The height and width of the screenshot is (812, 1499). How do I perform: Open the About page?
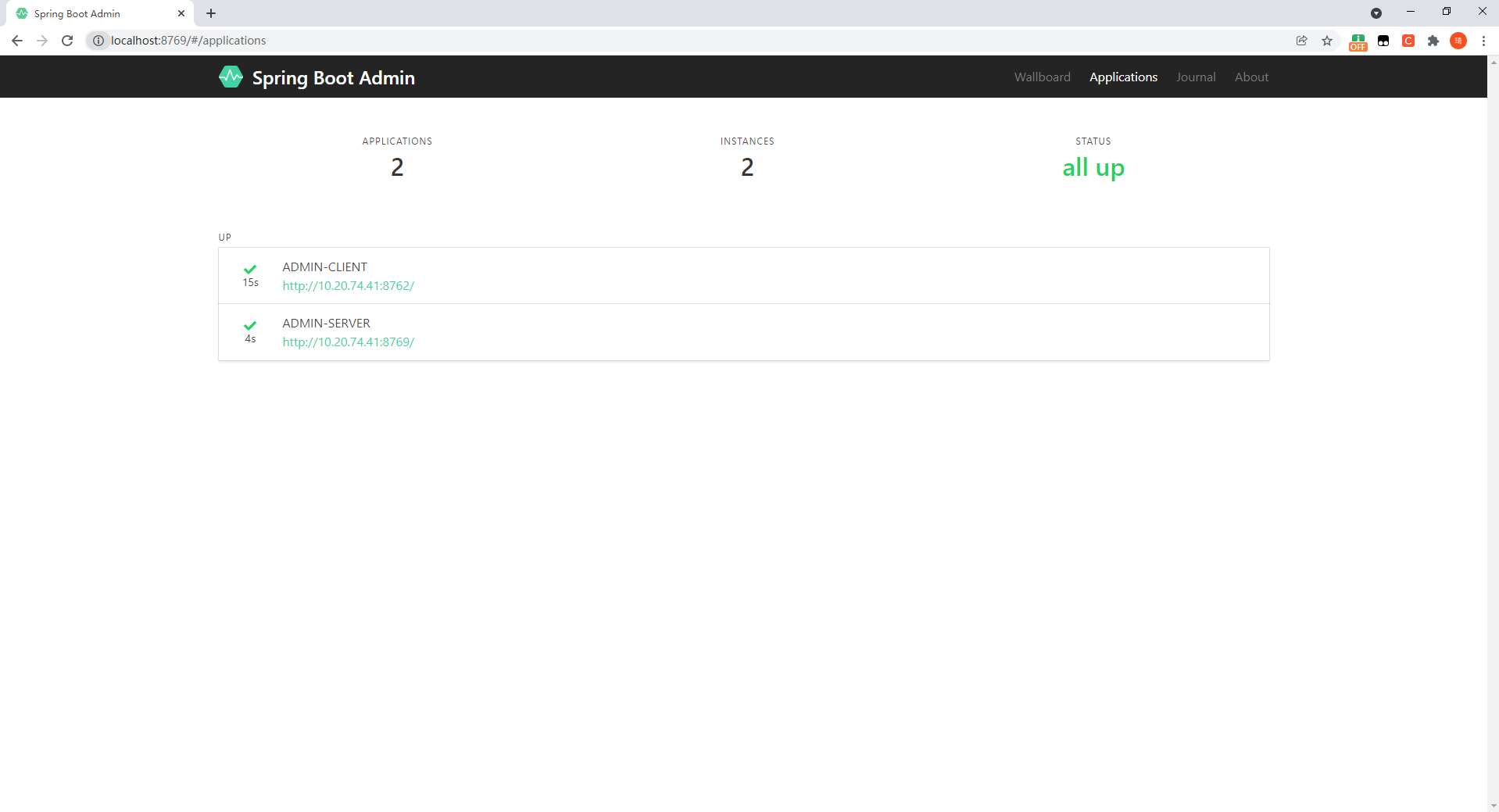(x=1251, y=77)
